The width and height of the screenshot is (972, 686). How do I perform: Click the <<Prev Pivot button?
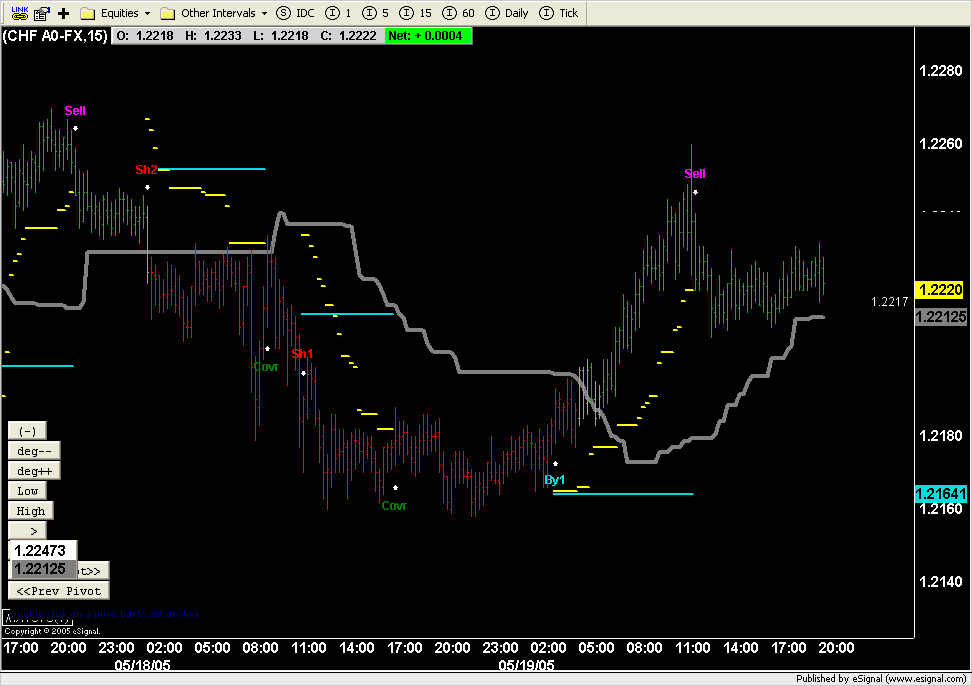pos(59,591)
